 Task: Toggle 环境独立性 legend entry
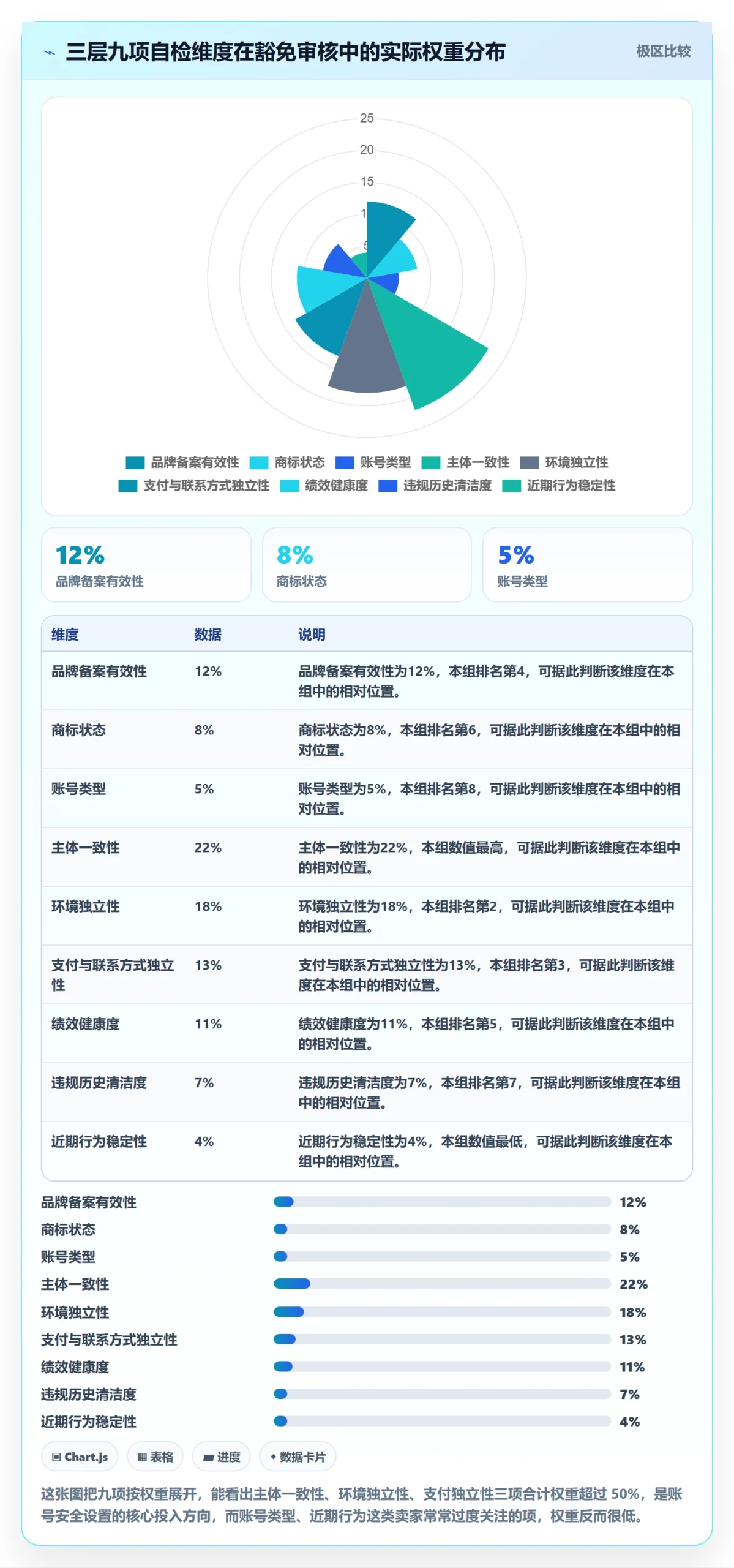click(x=564, y=462)
